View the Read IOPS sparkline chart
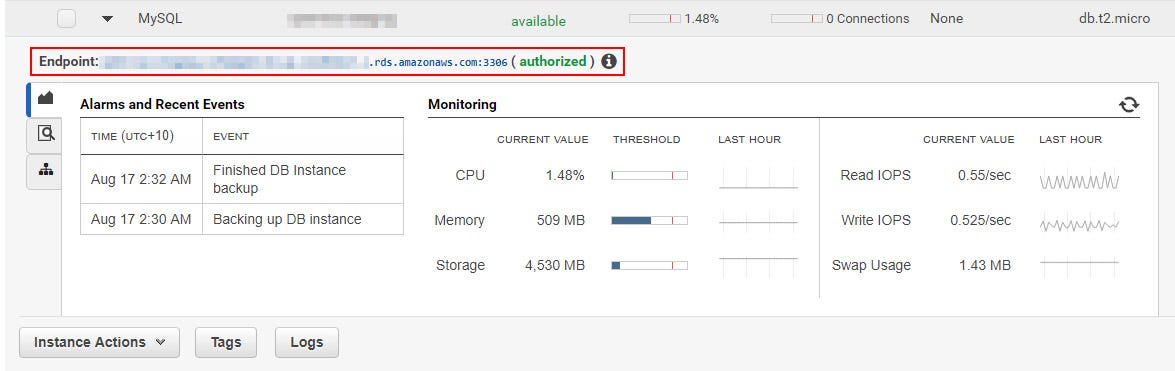Screen dimensions: 1175x371 coord(1079,177)
